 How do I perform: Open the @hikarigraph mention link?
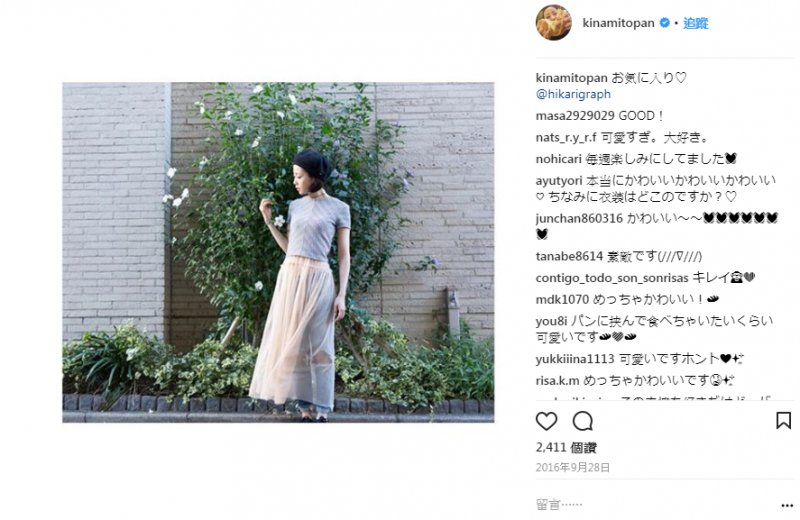pyautogui.click(x=573, y=94)
